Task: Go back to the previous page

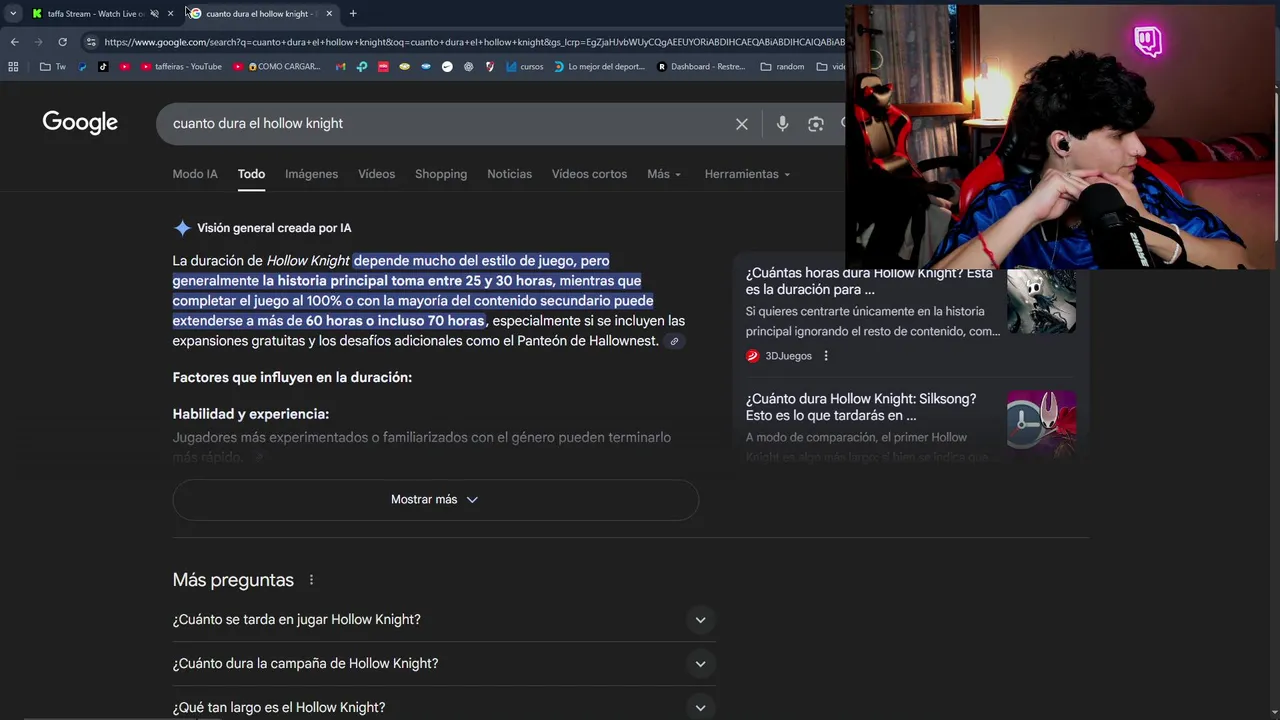Action: tap(14, 42)
